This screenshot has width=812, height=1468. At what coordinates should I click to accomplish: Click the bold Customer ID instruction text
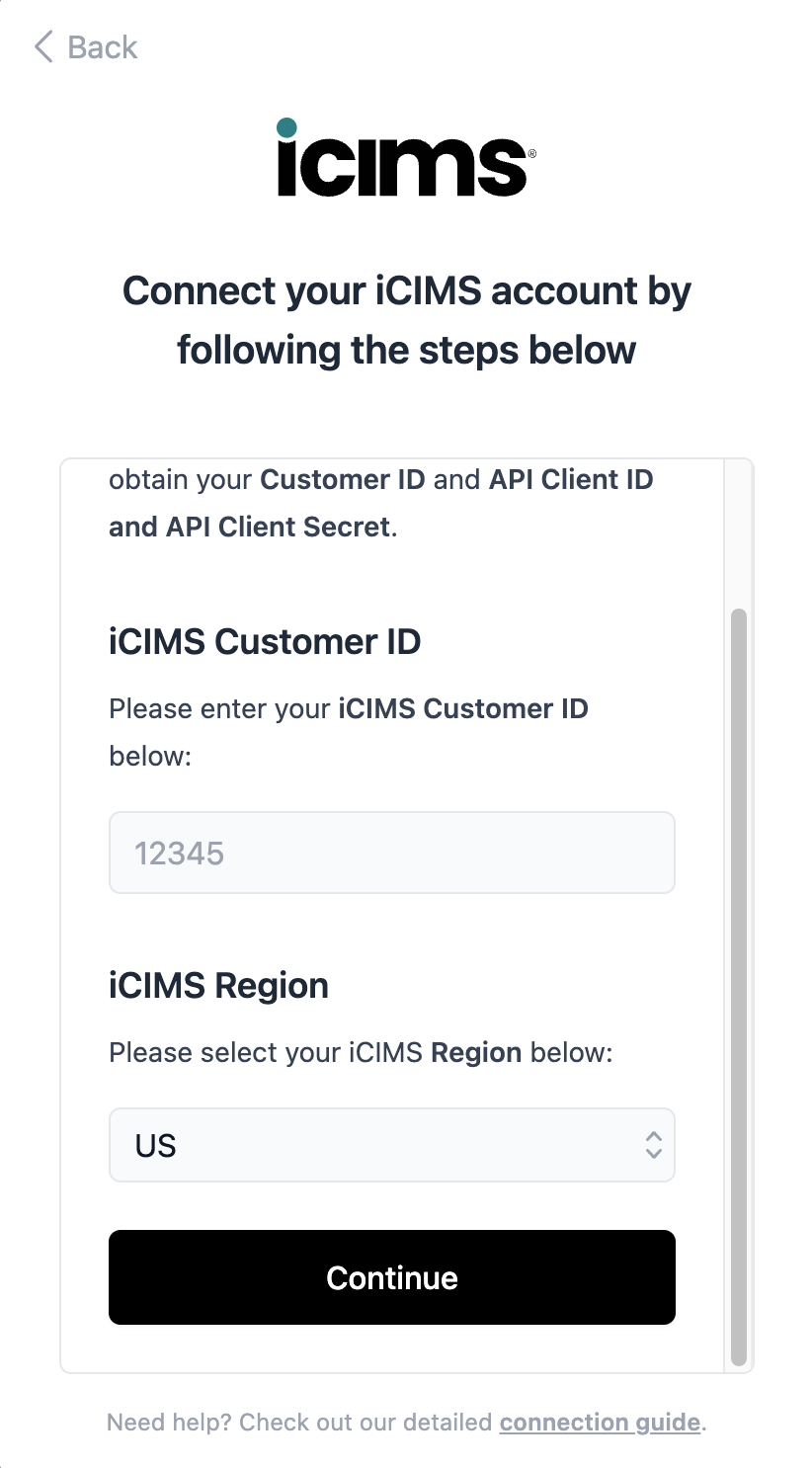click(342, 480)
